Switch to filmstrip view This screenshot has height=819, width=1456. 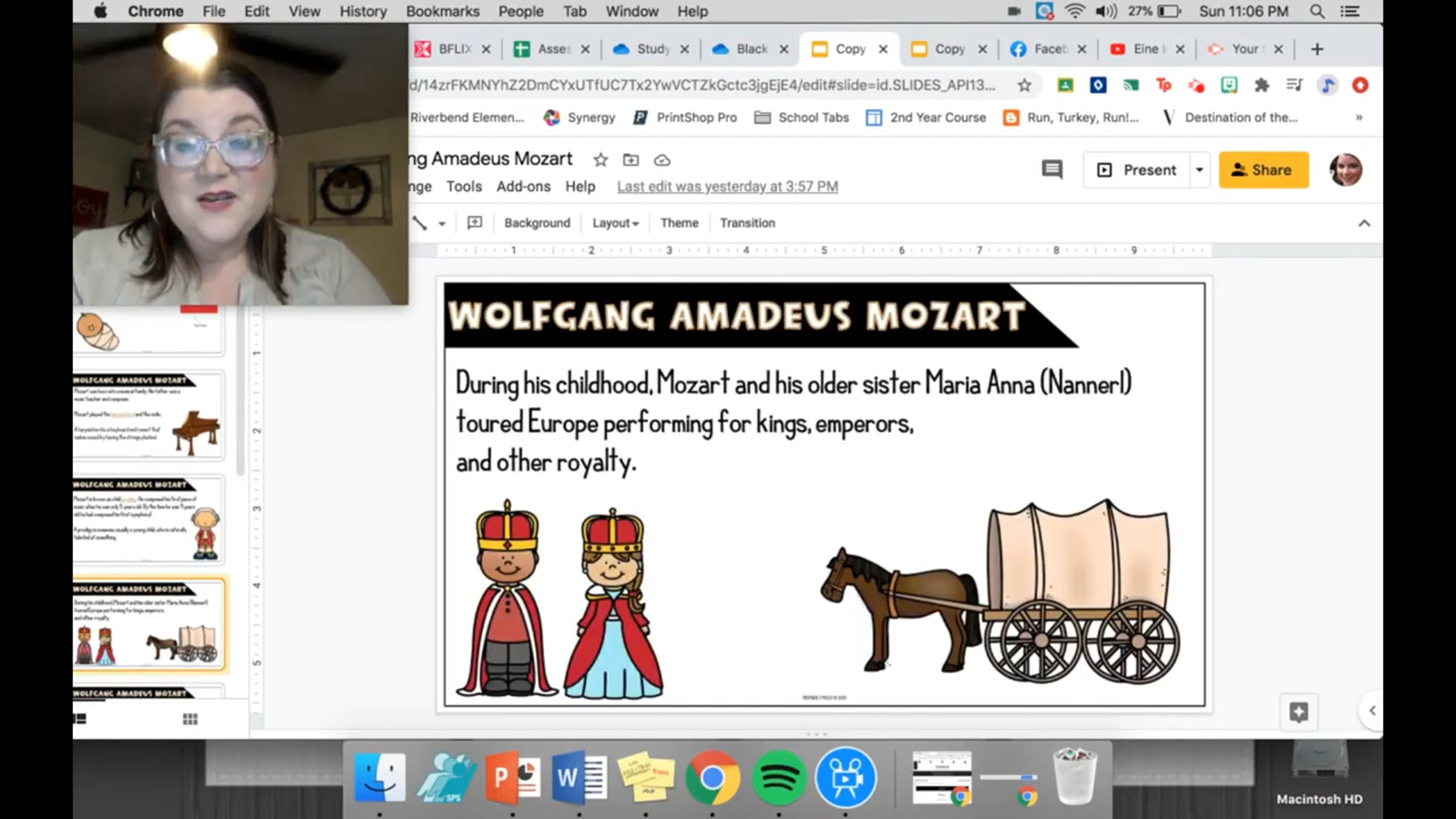tap(79, 719)
